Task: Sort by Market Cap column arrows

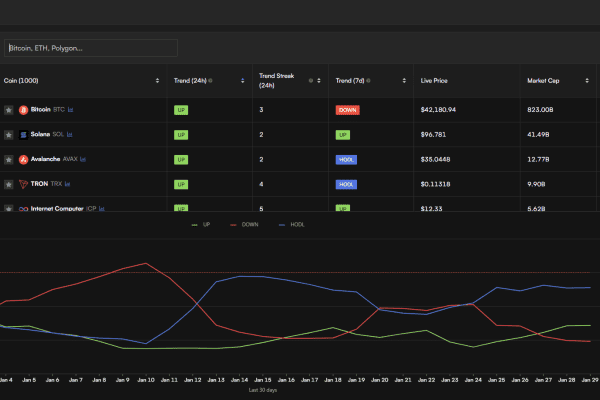Action: 587,81
